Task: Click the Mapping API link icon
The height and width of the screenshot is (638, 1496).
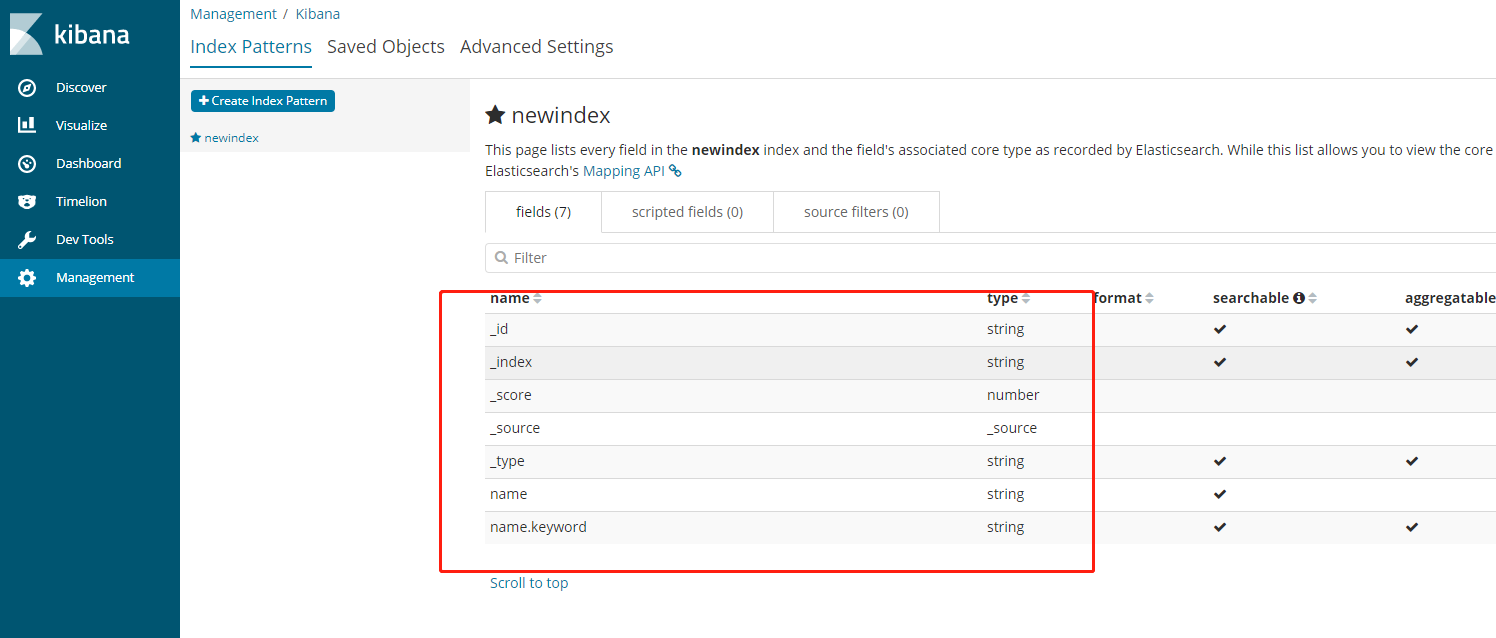Action: [x=675, y=171]
